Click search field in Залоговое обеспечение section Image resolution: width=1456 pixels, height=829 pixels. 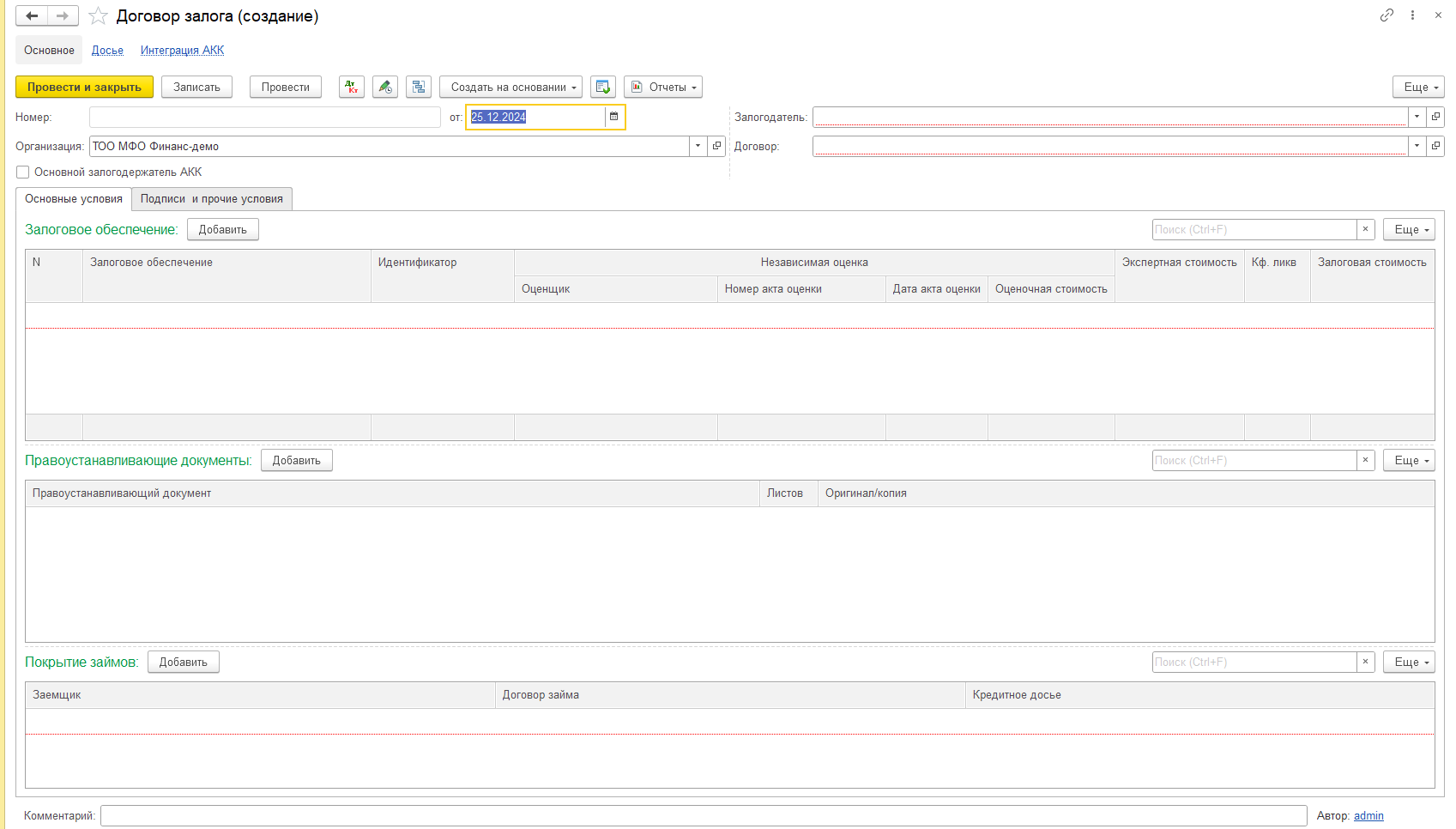pyautogui.click(x=1254, y=229)
